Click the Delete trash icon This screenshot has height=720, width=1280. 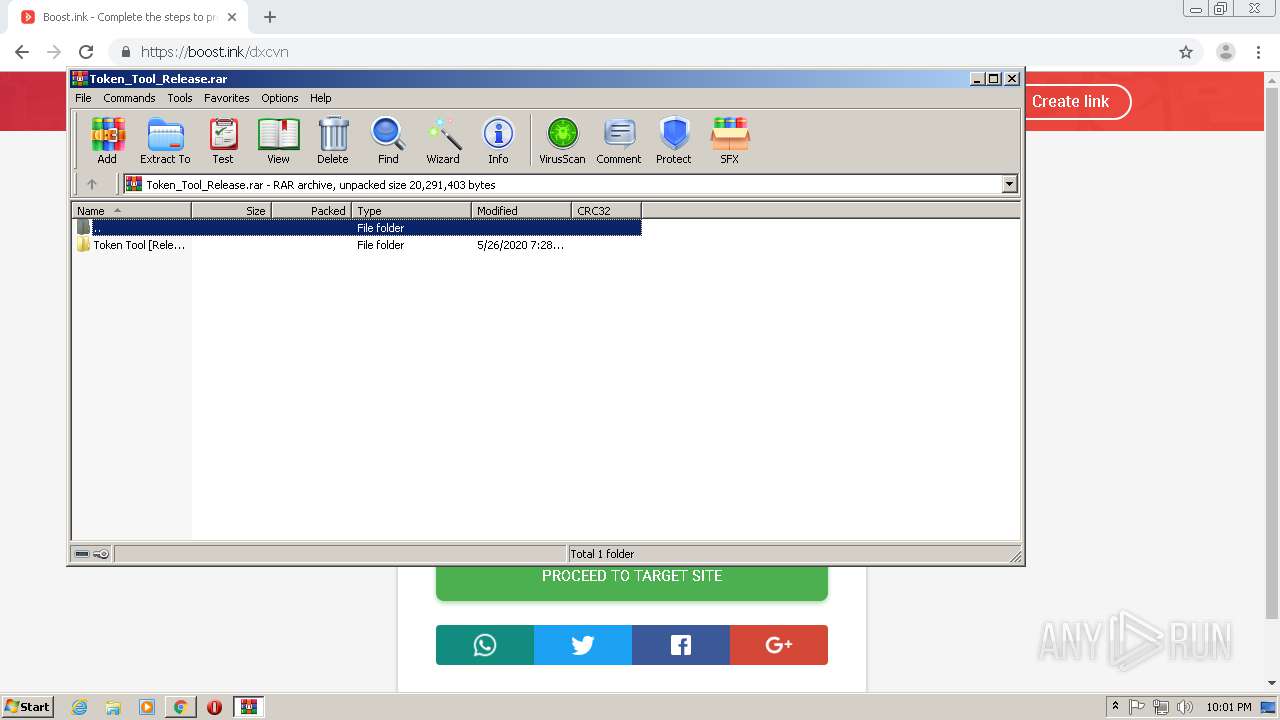click(x=333, y=140)
